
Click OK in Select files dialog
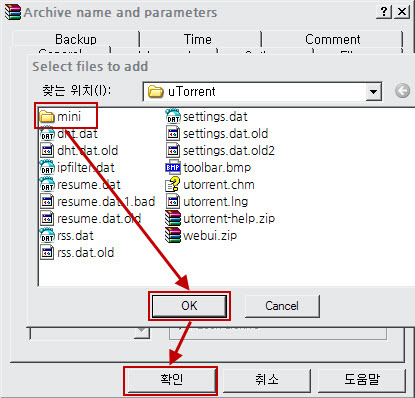pos(189,306)
